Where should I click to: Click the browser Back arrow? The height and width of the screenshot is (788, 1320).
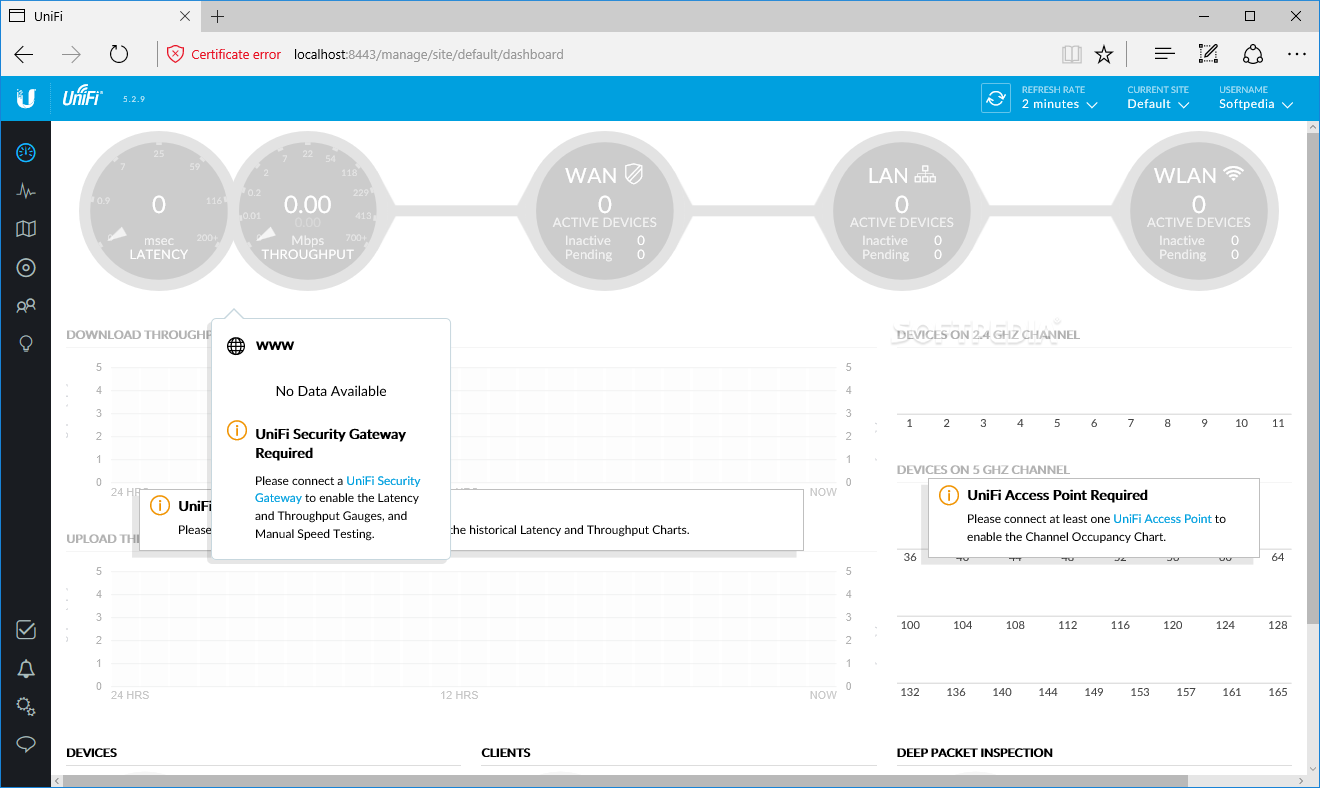pos(24,54)
